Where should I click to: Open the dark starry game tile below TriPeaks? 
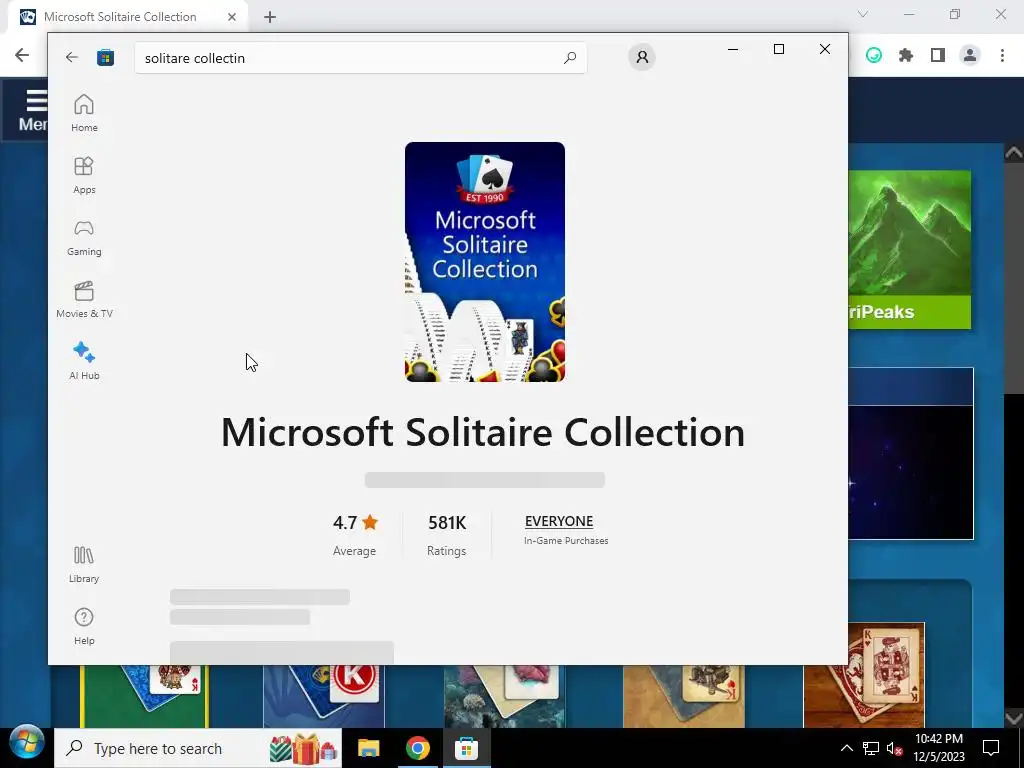pyautogui.click(x=911, y=453)
